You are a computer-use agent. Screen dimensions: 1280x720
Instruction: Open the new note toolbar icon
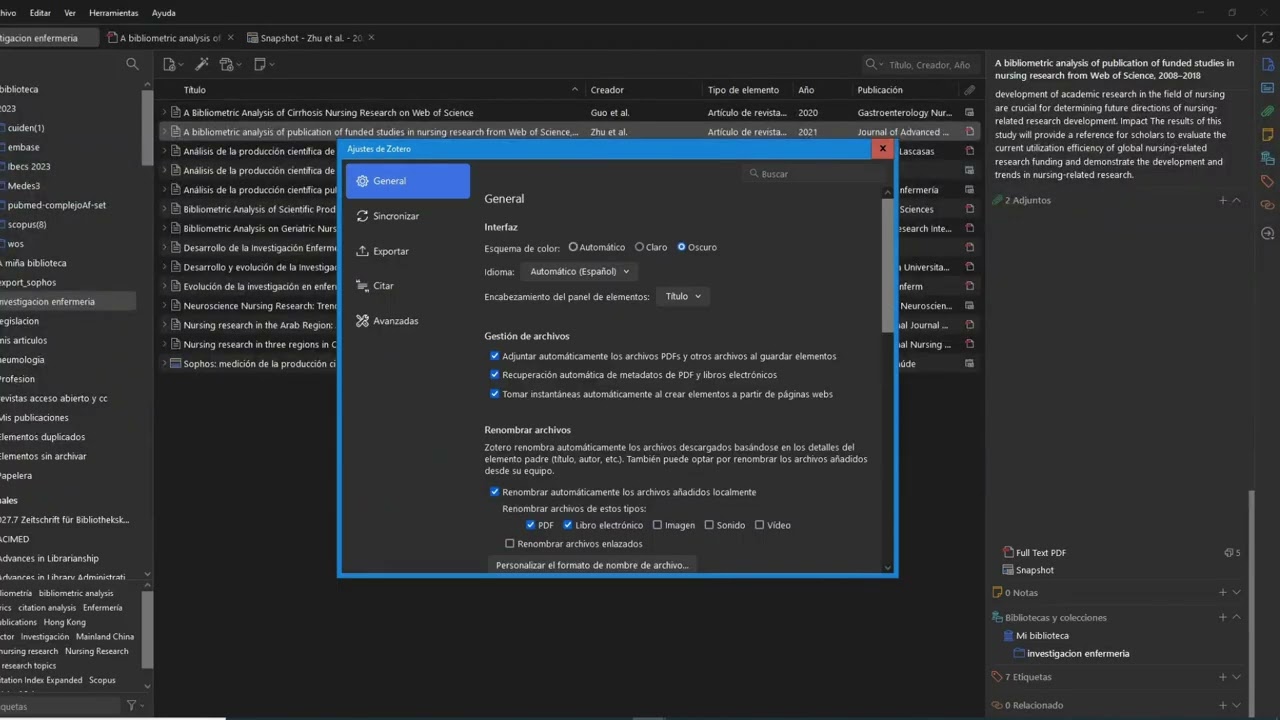tap(263, 64)
